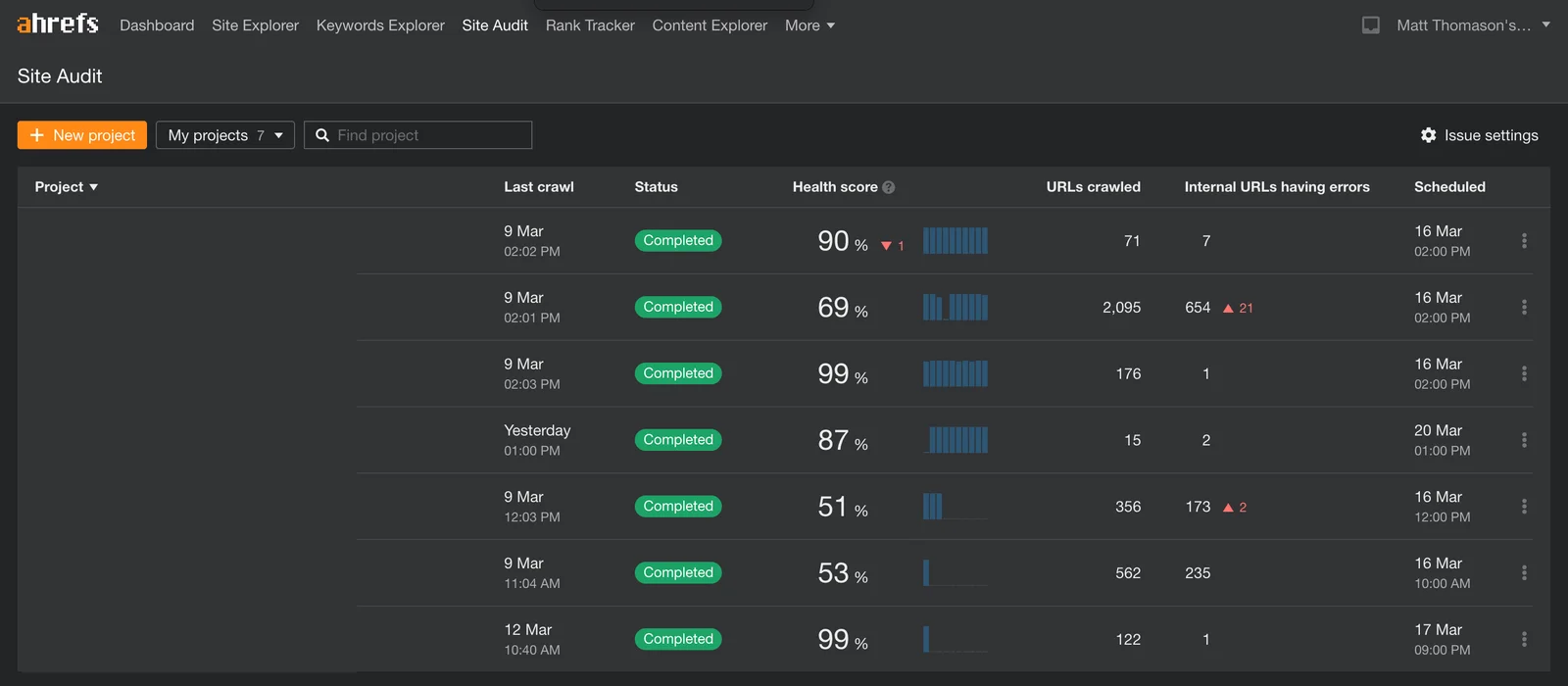Open row actions for the 176 URLs project
1568x686 pixels.
[x=1524, y=373]
